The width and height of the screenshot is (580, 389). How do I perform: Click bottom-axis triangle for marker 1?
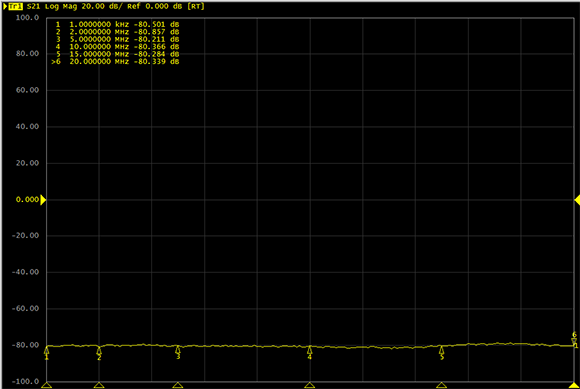tap(47, 385)
